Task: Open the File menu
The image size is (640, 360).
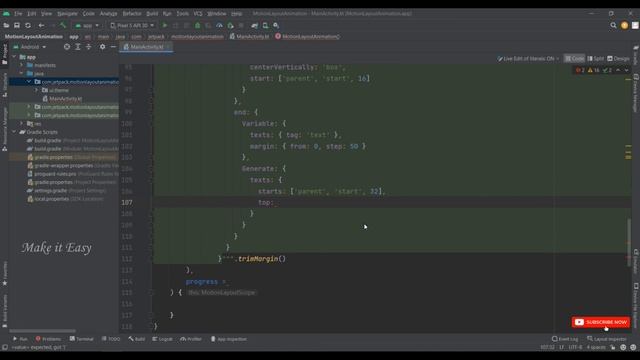Action: 18,13
